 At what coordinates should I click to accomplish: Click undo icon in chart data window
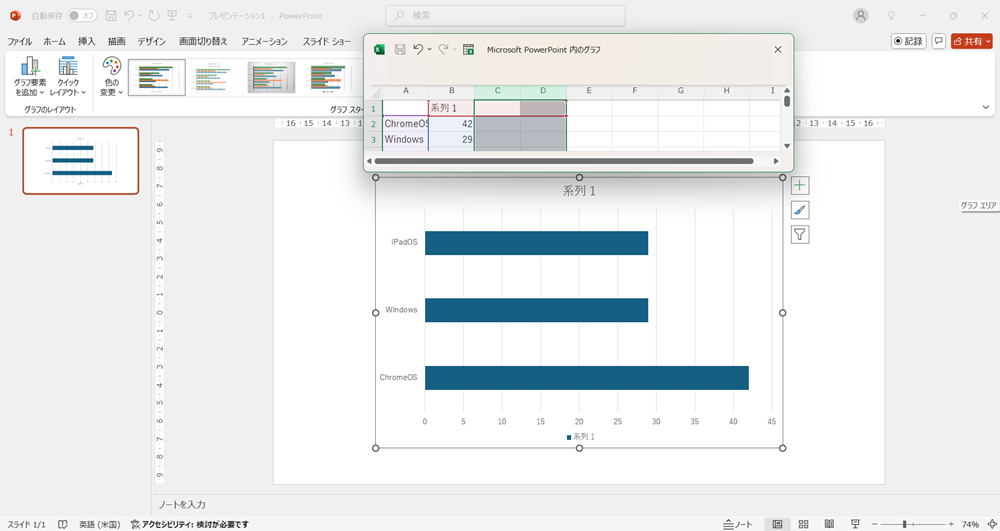click(x=418, y=49)
